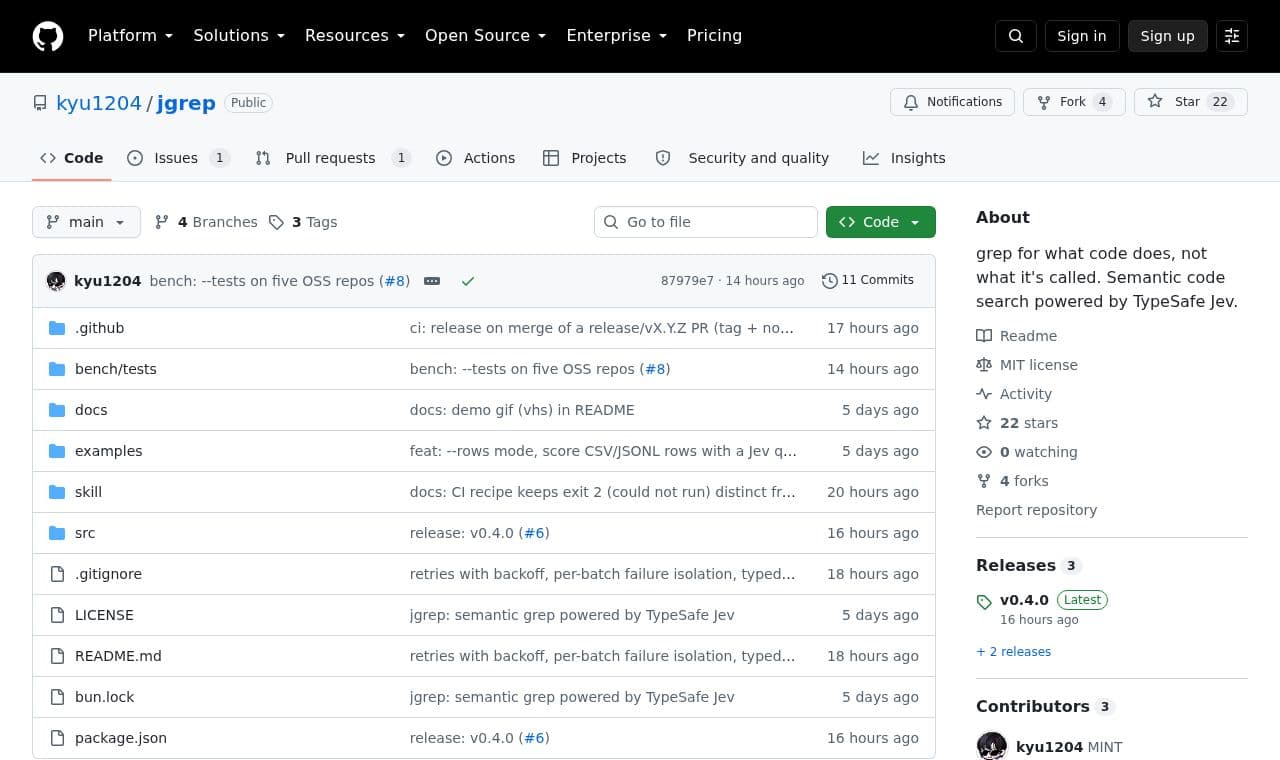The image size is (1280, 760).
Task: Open the bench/tests folder
Action: tap(116, 369)
